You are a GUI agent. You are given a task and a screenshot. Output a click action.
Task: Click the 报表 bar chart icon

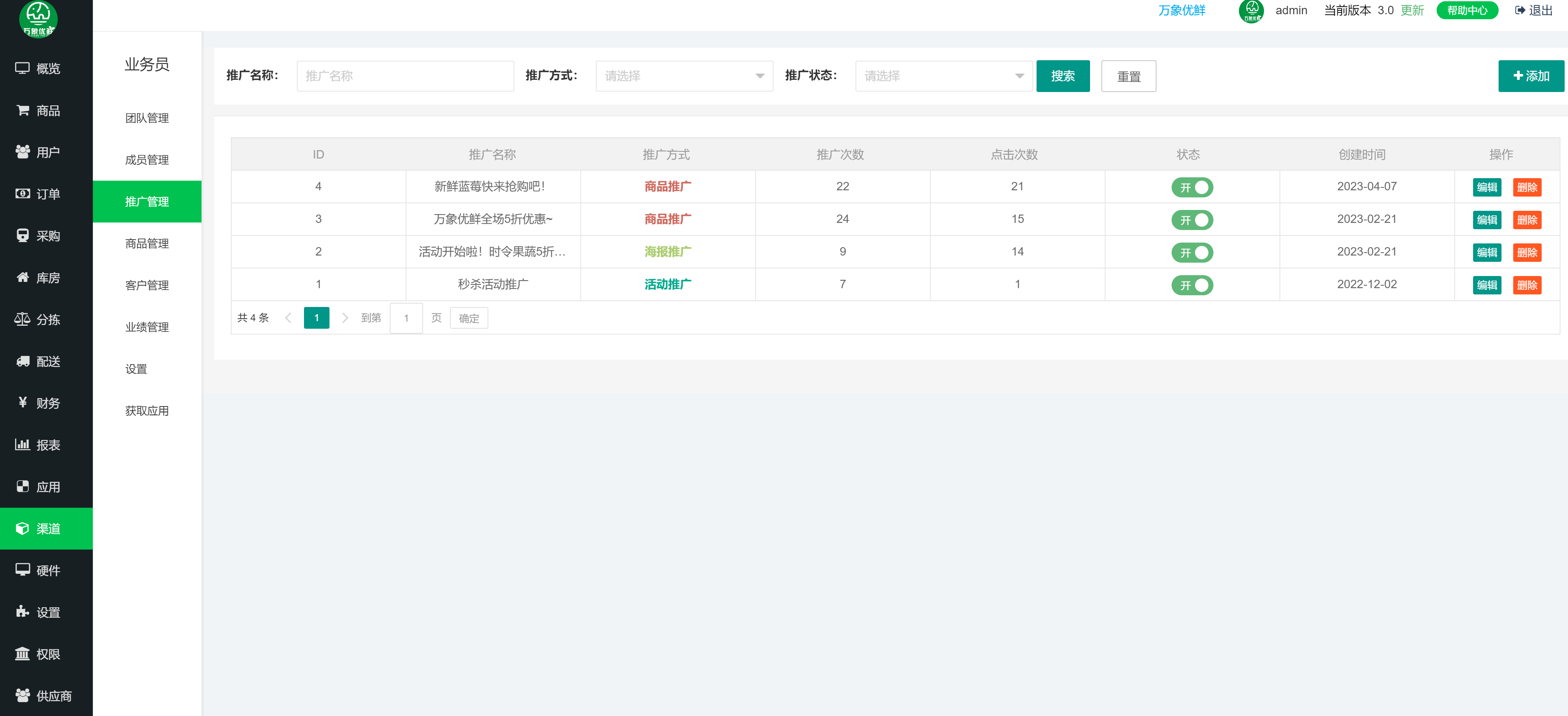(x=23, y=445)
